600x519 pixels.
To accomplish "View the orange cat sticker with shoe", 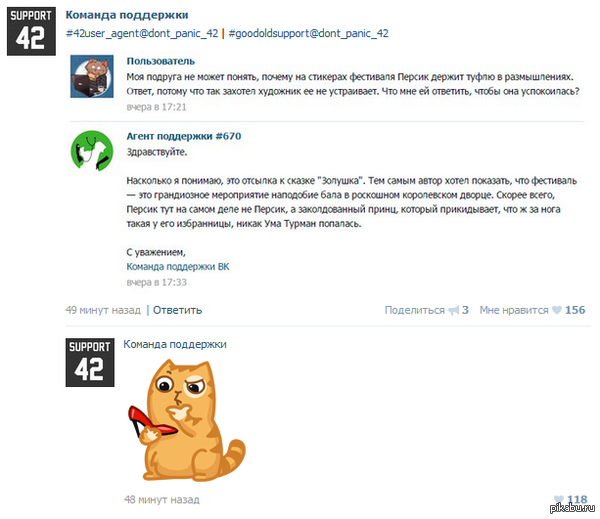I will (186, 420).
